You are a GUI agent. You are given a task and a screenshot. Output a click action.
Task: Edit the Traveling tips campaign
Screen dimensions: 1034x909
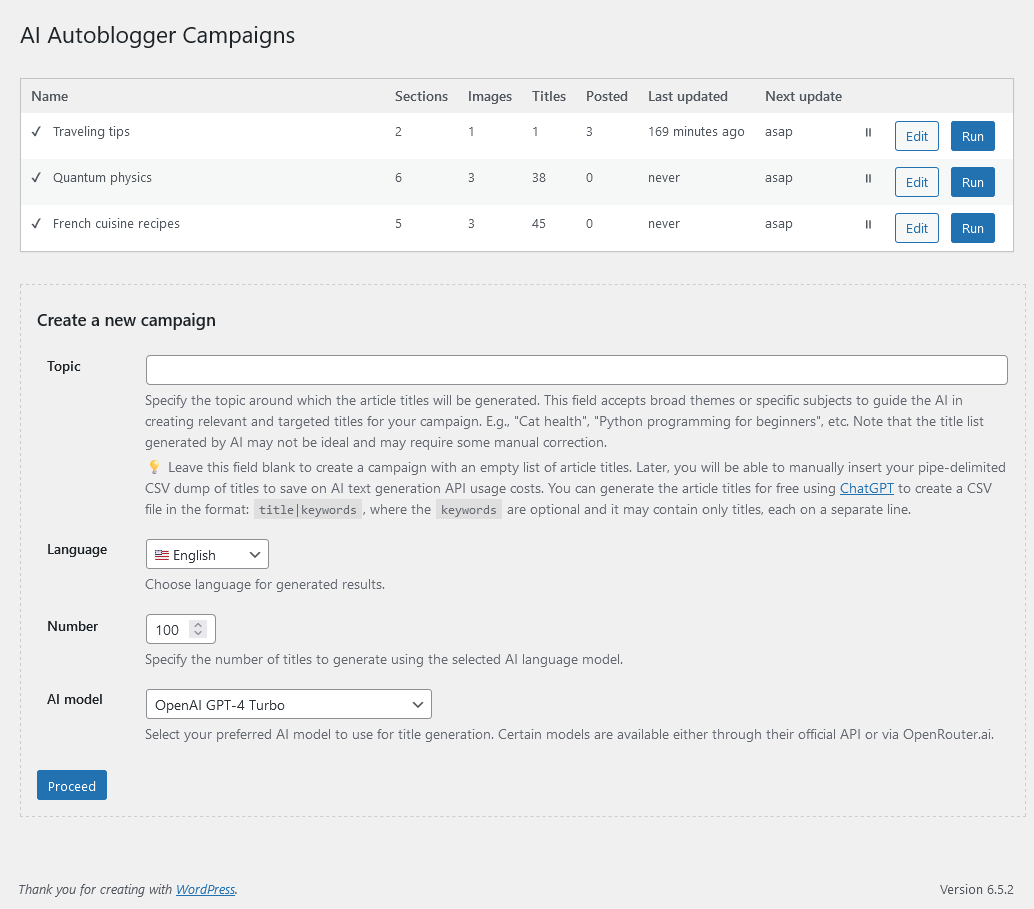point(916,137)
